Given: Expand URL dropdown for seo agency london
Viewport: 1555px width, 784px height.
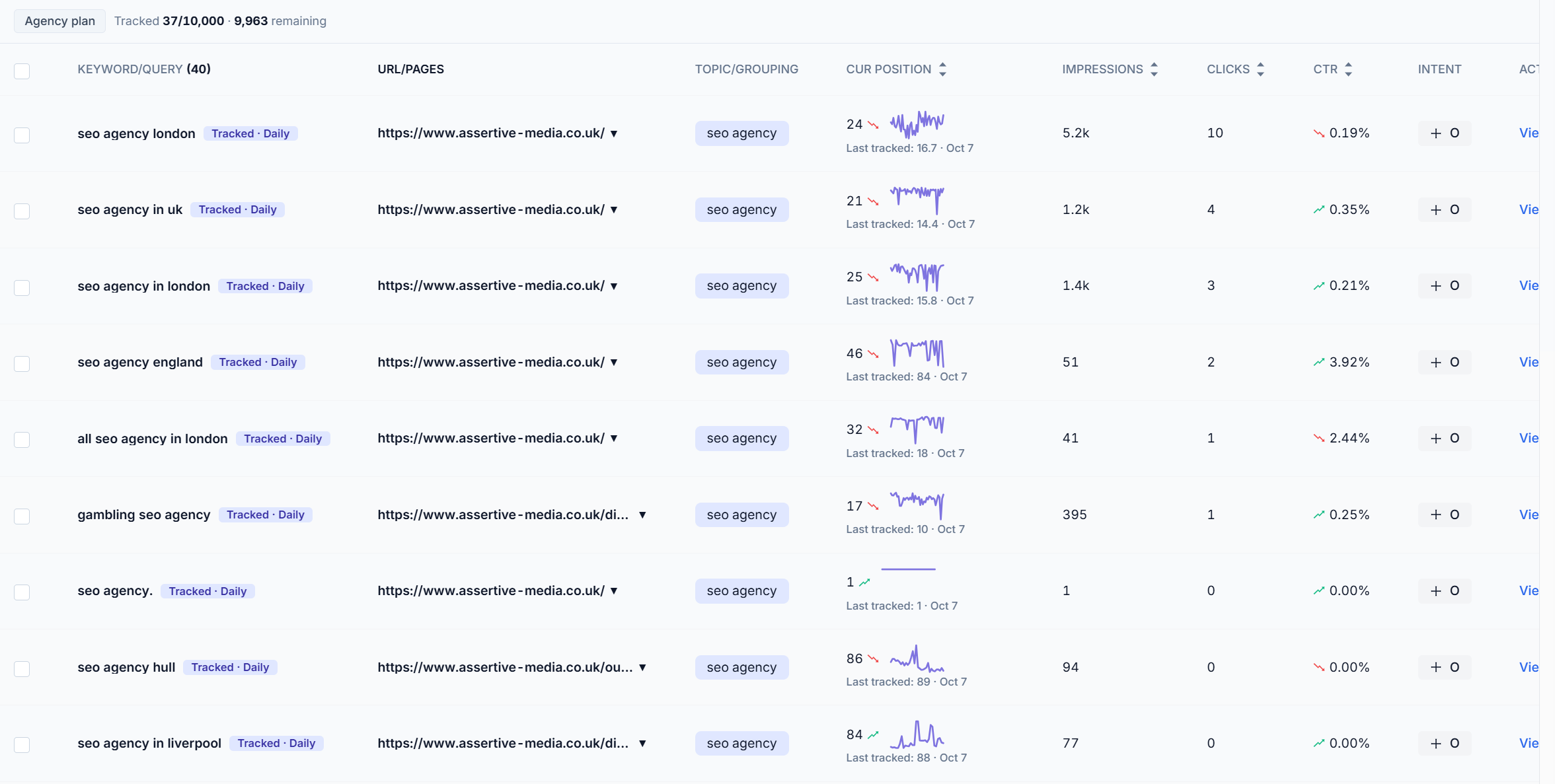Looking at the screenshot, I should pyautogui.click(x=614, y=133).
